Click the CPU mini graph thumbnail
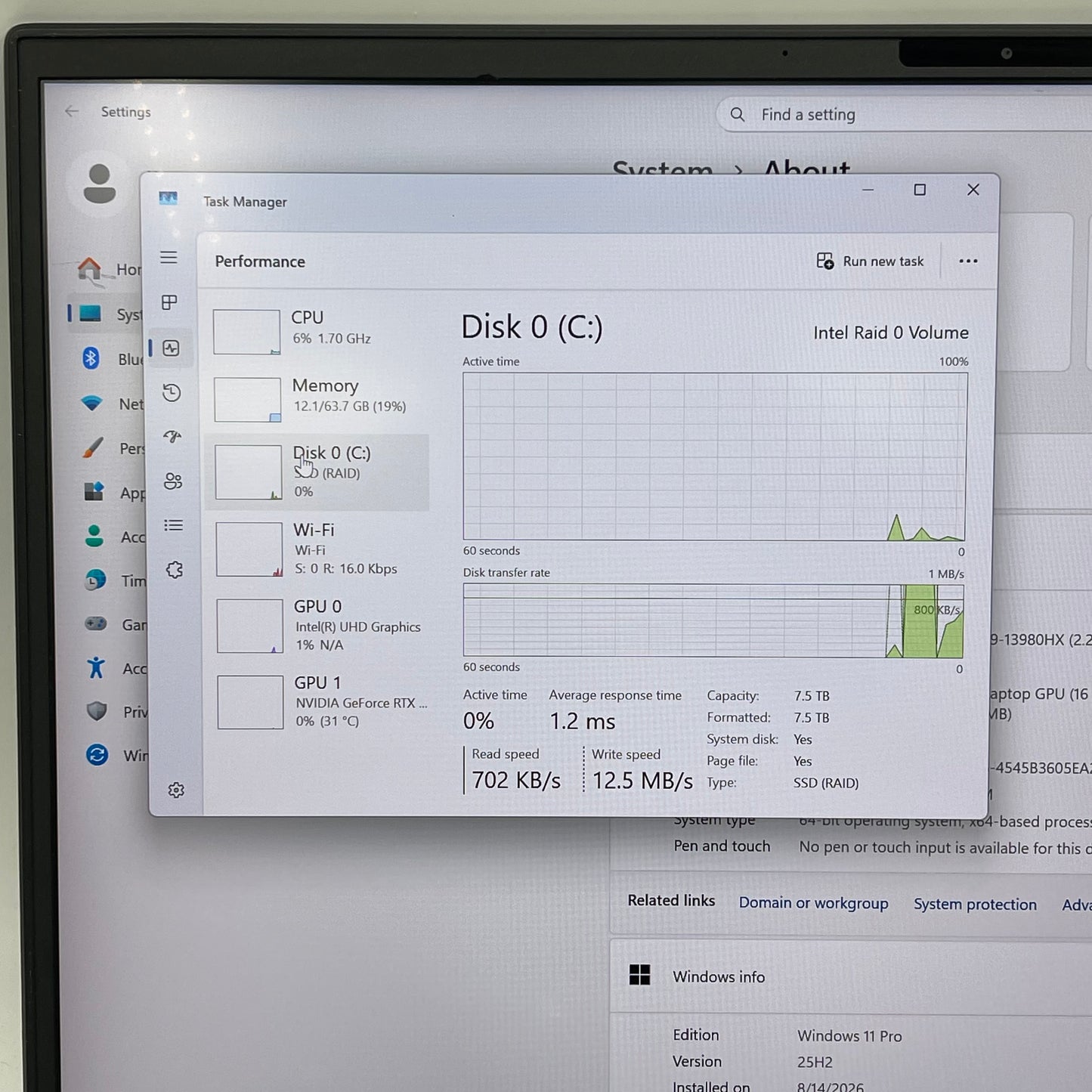 pos(246,332)
